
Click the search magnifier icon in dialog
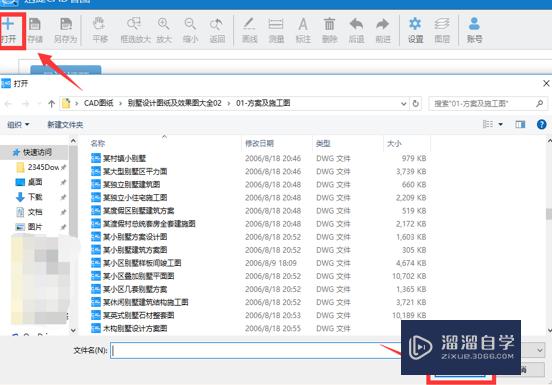pyautogui.click(x=539, y=103)
